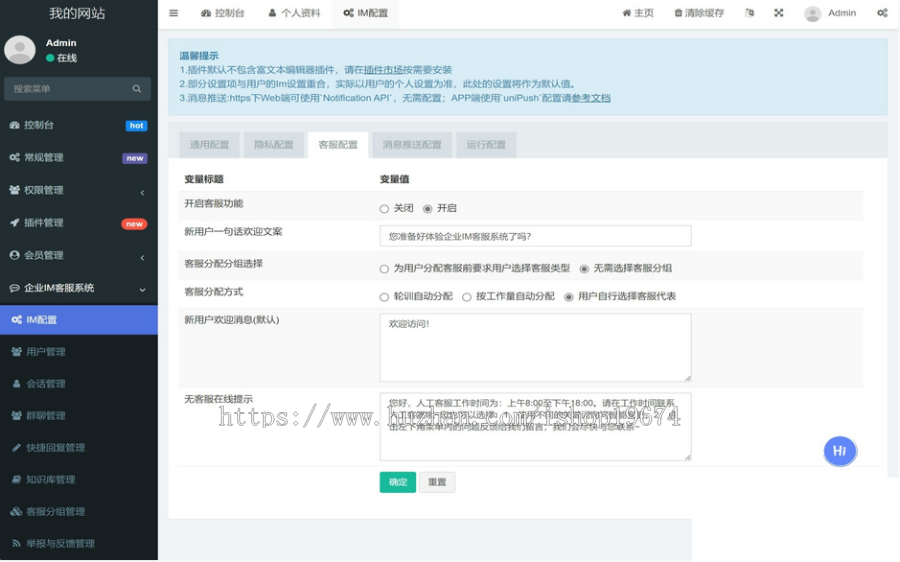Expand 权限管理 sidebar chevron
The image size is (900, 562).
tap(142, 192)
